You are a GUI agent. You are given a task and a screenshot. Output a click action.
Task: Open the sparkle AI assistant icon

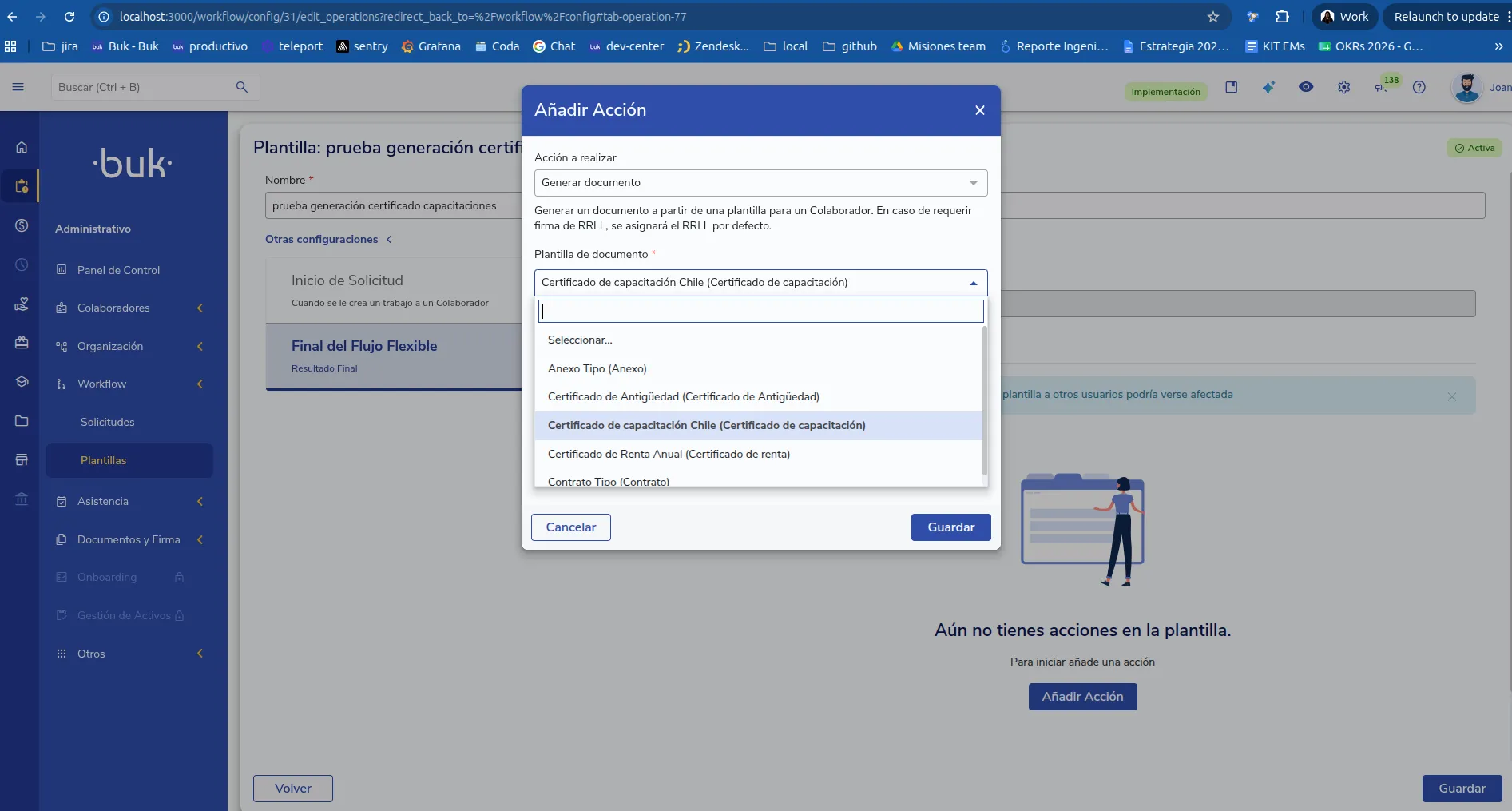click(1268, 87)
